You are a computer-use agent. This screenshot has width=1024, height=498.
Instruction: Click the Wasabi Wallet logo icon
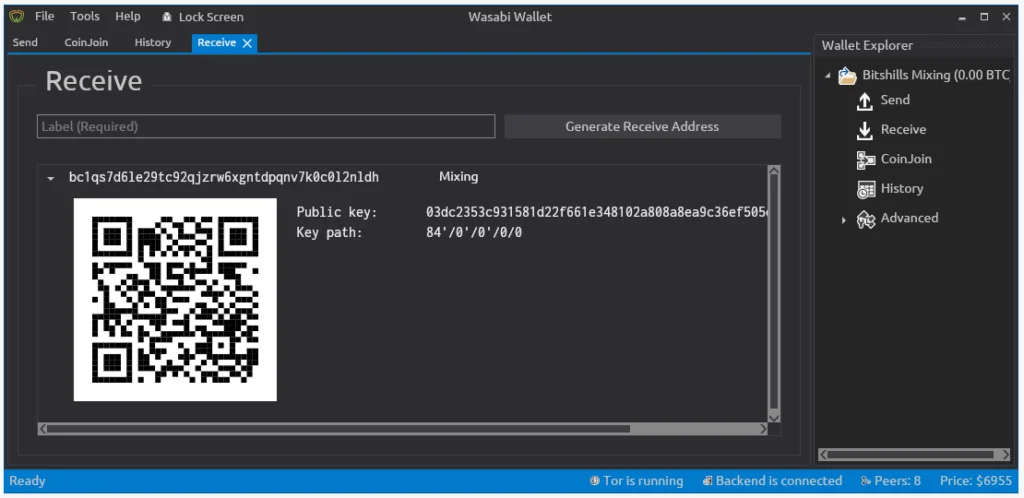16,17
